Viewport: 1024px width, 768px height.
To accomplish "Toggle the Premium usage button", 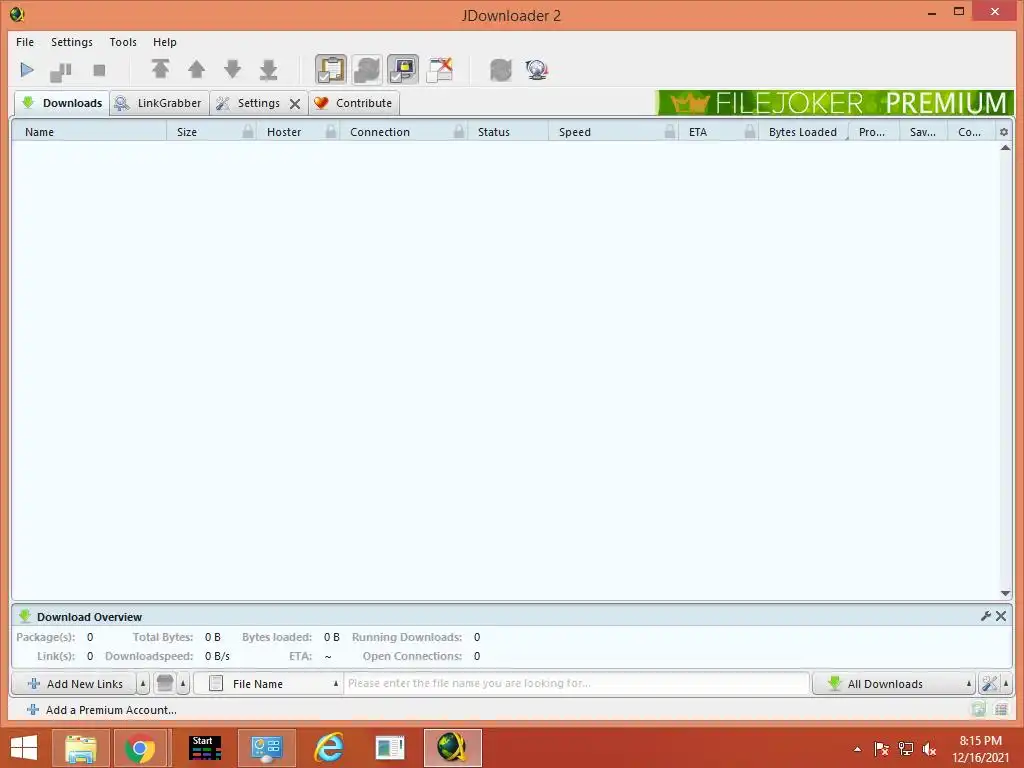I will pos(403,69).
